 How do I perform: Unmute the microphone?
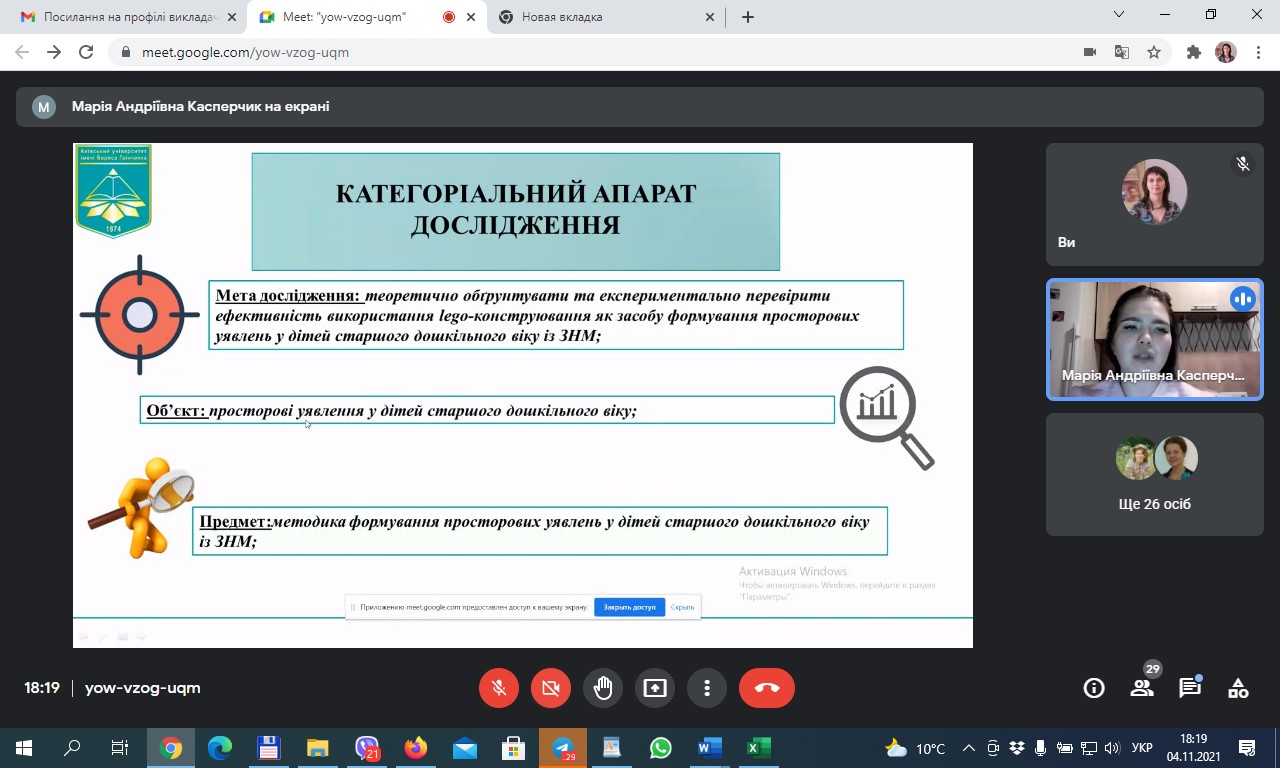pyautogui.click(x=499, y=687)
